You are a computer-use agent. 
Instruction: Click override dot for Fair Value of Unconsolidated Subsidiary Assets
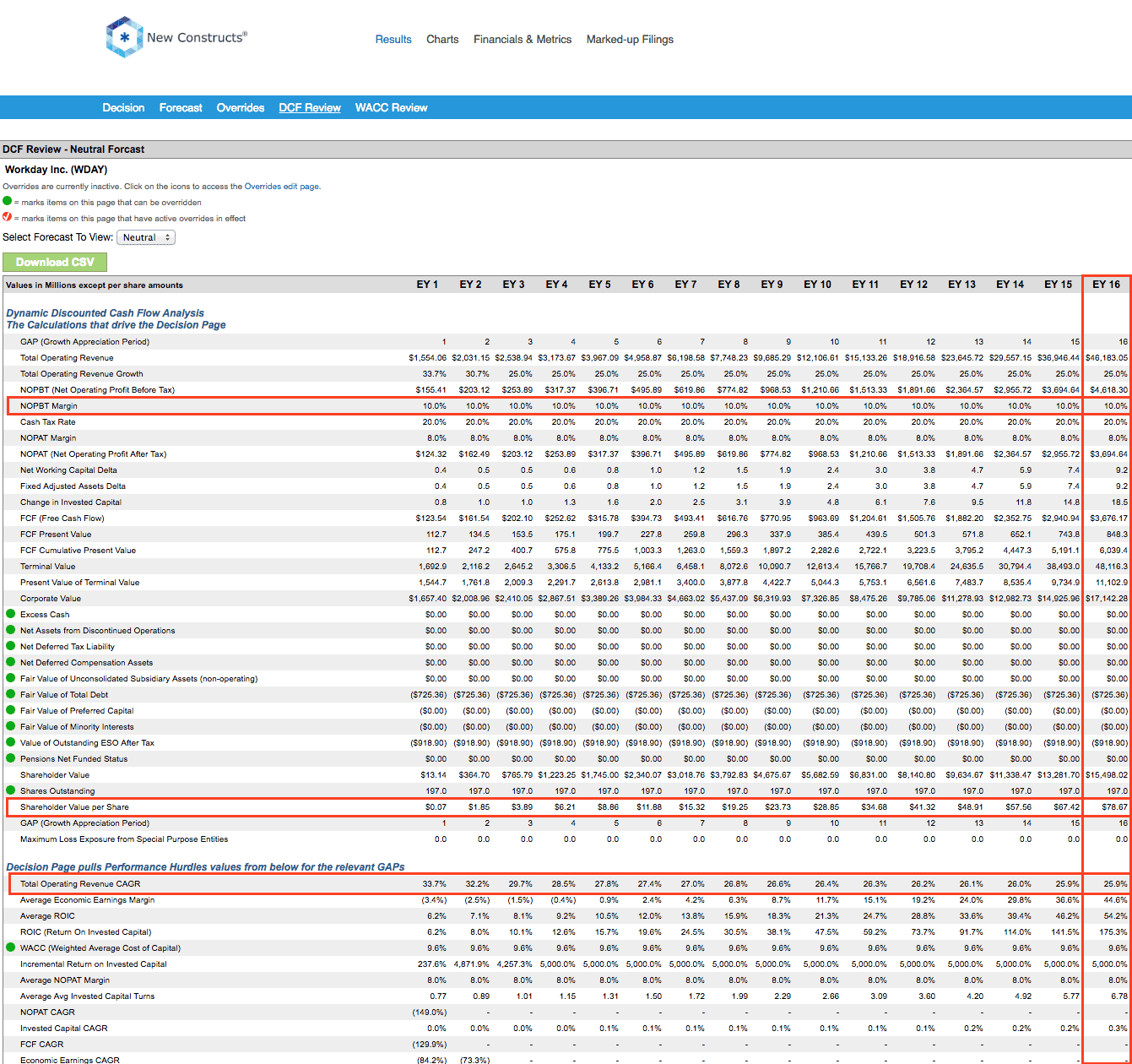(10, 678)
